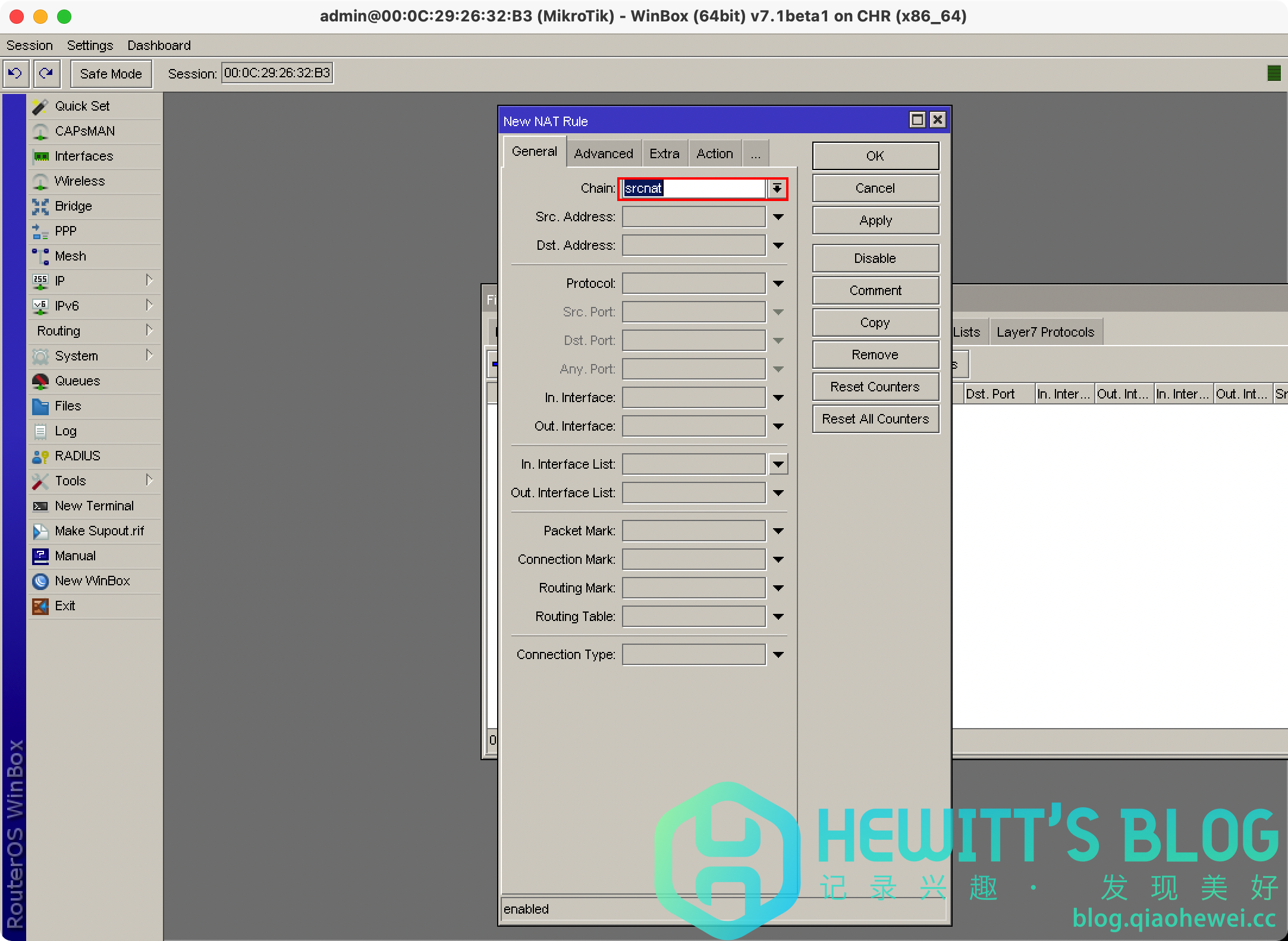
Task: Click the RADIUS sidebar item
Action: pyautogui.click(x=77, y=456)
